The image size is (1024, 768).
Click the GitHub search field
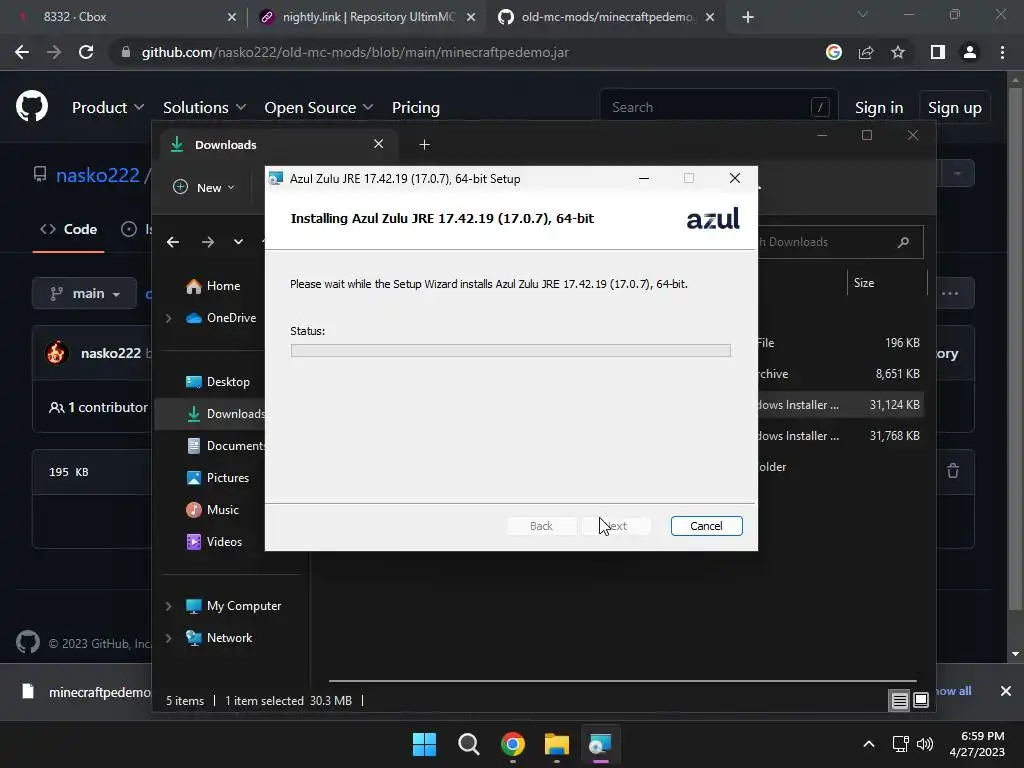718,107
